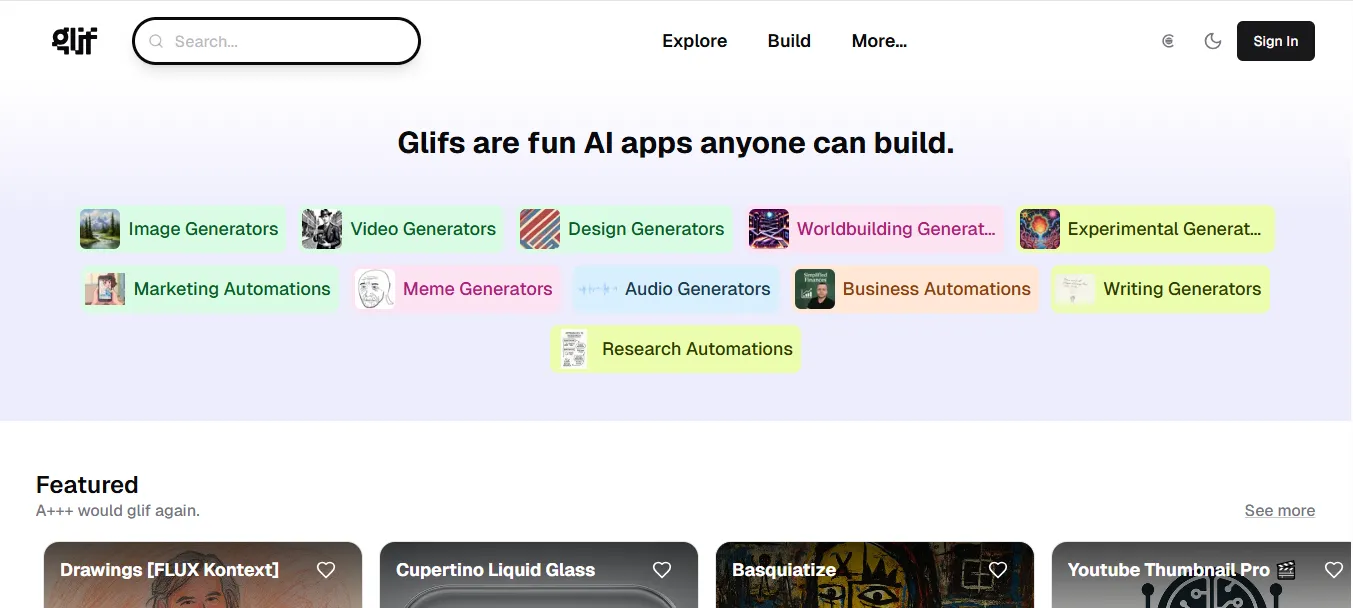This screenshot has width=1353, height=608.
Task: Click the Image Generators landscape thumbnail
Action: pyautogui.click(x=100, y=229)
